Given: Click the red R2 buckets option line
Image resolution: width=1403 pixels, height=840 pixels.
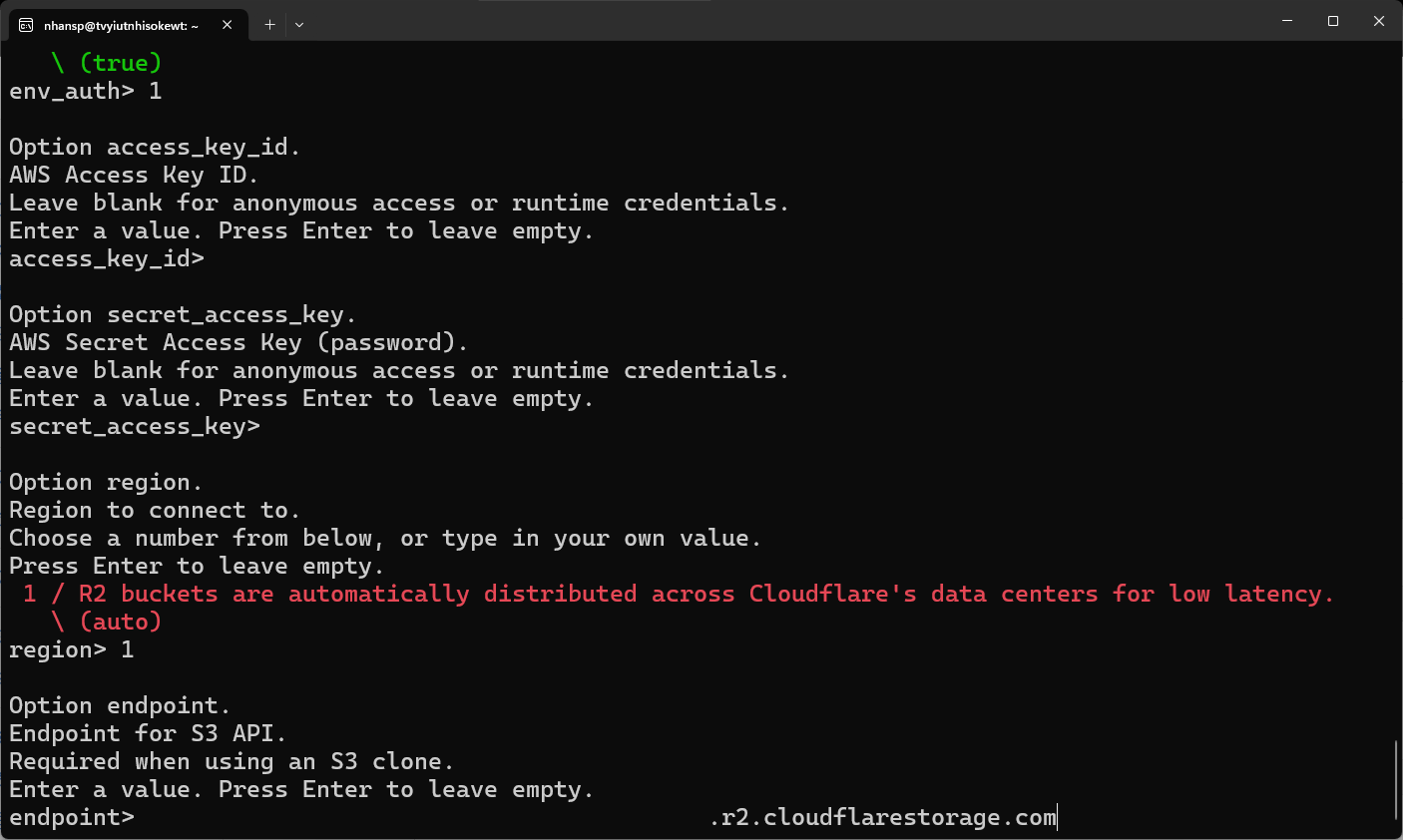Looking at the screenshot, I should click(679, 595).
